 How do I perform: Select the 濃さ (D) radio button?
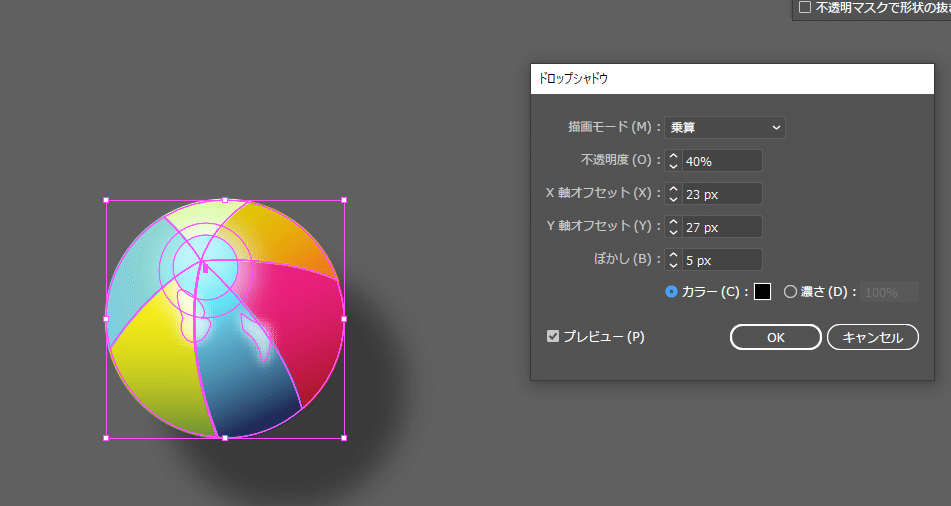coord(790,292)
